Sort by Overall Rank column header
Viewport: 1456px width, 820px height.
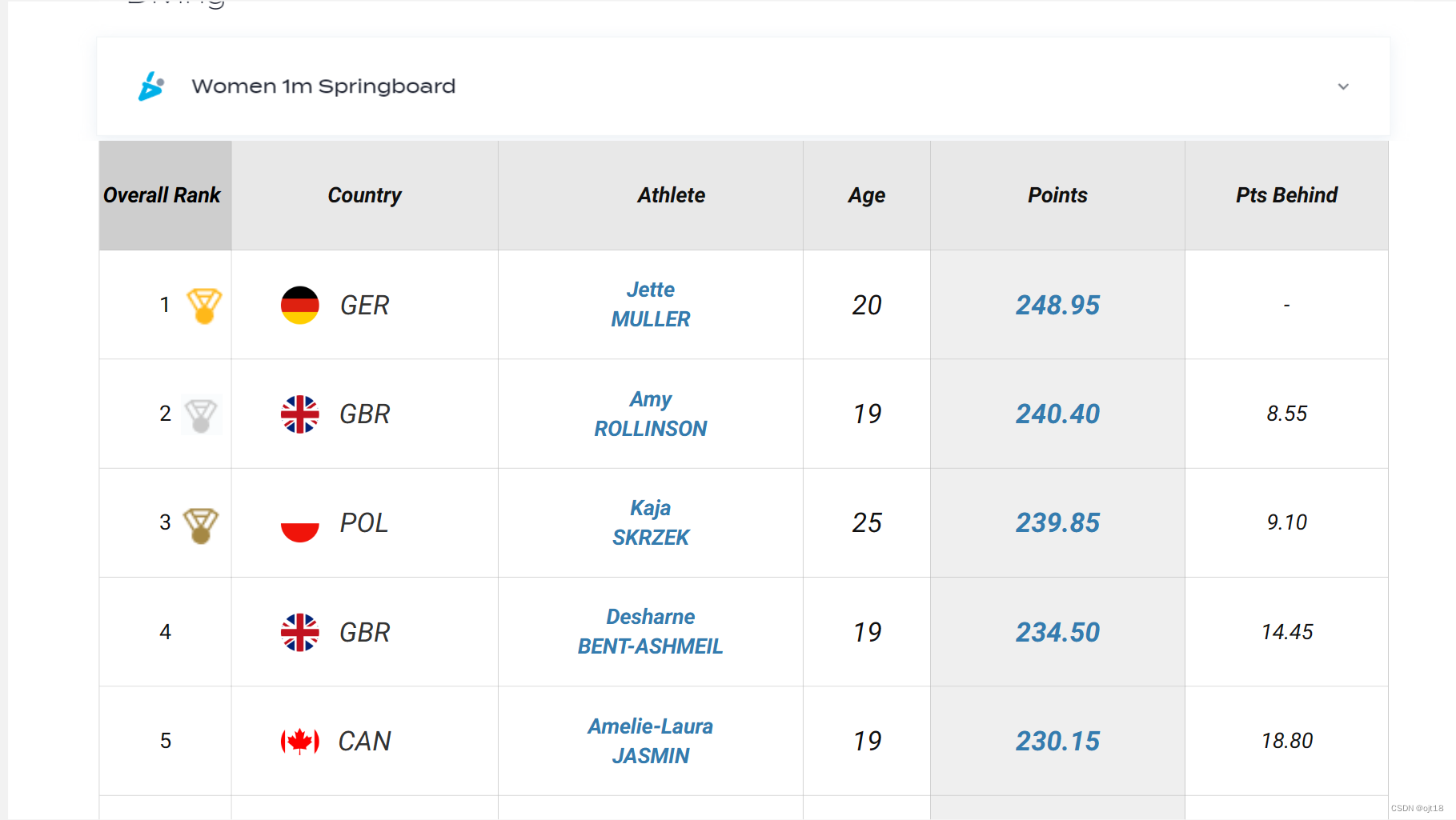point(162,195)
